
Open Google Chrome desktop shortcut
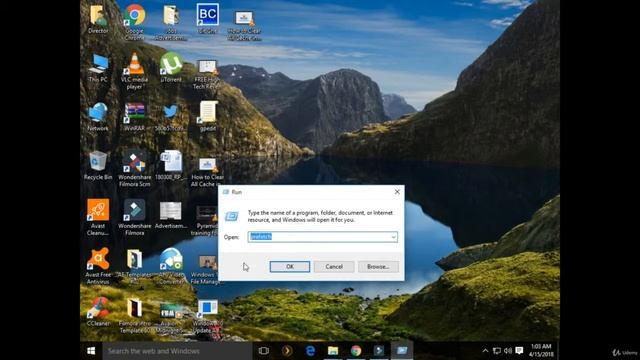coord(134,22)
